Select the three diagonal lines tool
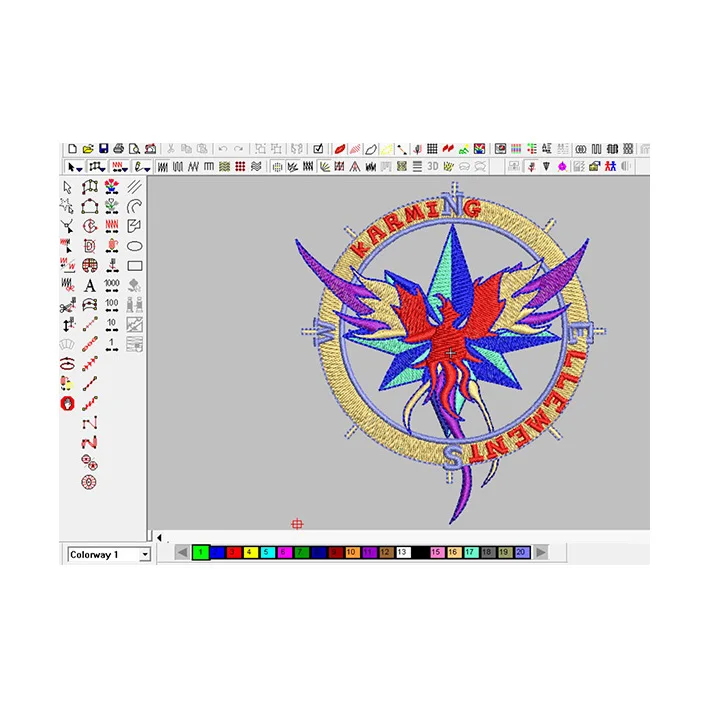Screen dimensions: 709x709 click(x=135, y=187)
